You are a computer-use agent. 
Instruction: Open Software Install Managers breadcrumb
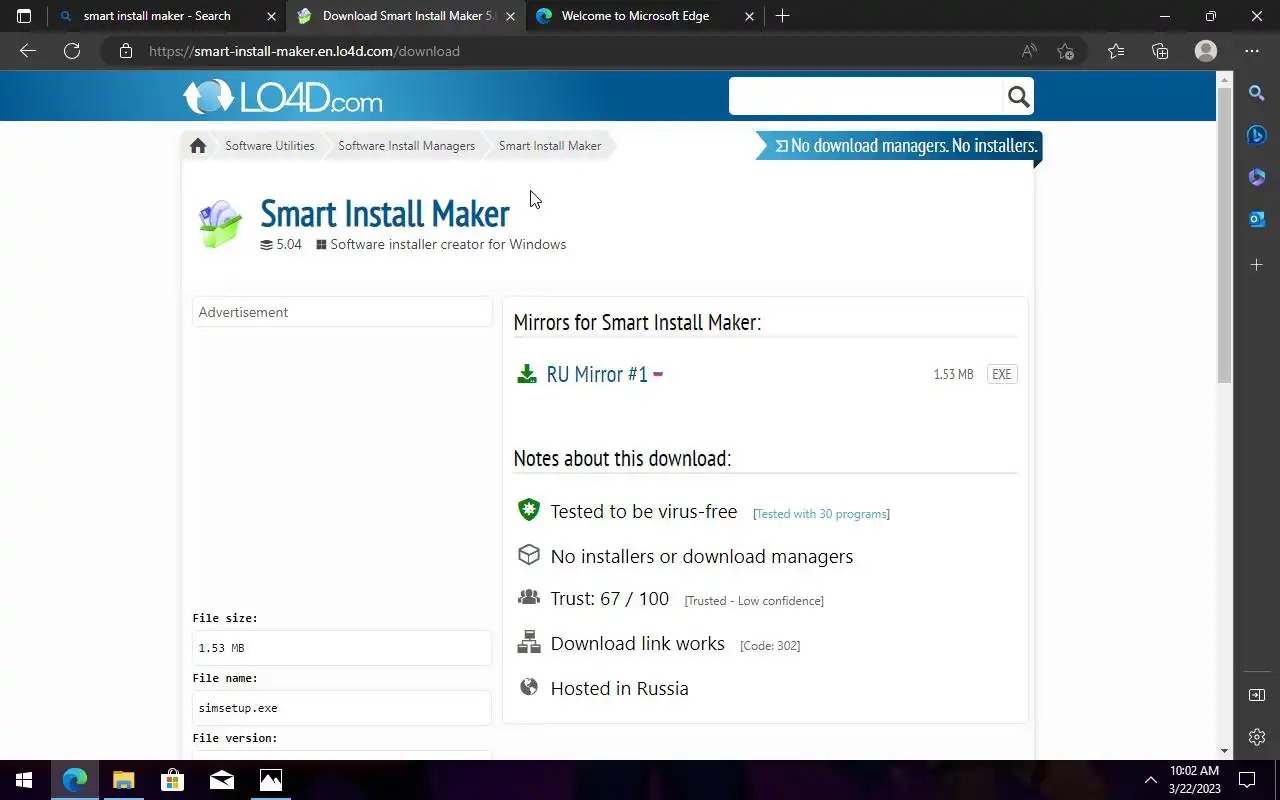pos(406,146)
